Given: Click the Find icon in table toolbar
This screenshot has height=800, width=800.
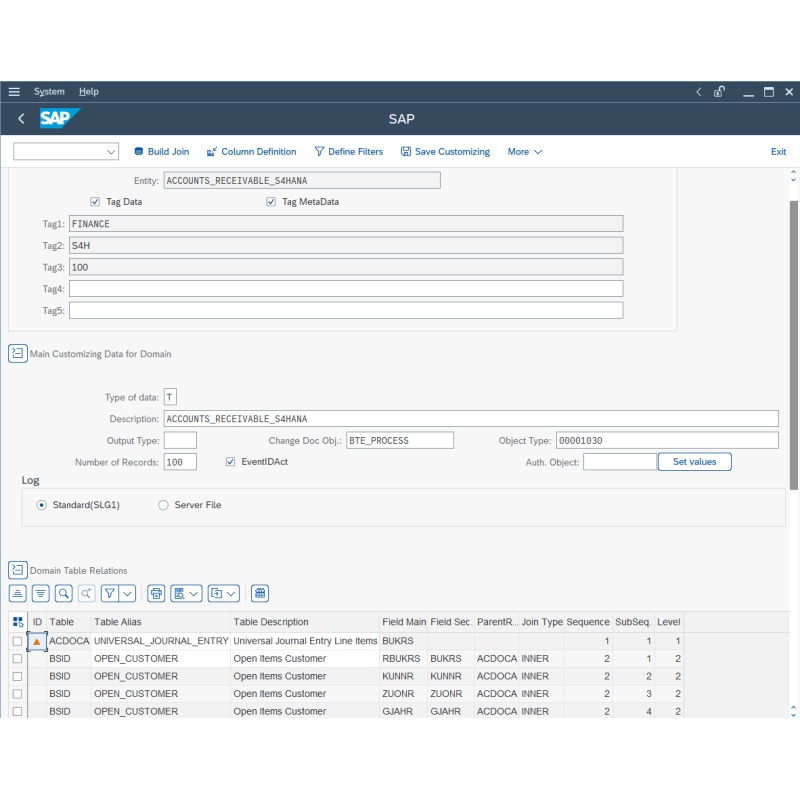Looking at the screenshot, I should pyautogui.click(x=63, y=593).
